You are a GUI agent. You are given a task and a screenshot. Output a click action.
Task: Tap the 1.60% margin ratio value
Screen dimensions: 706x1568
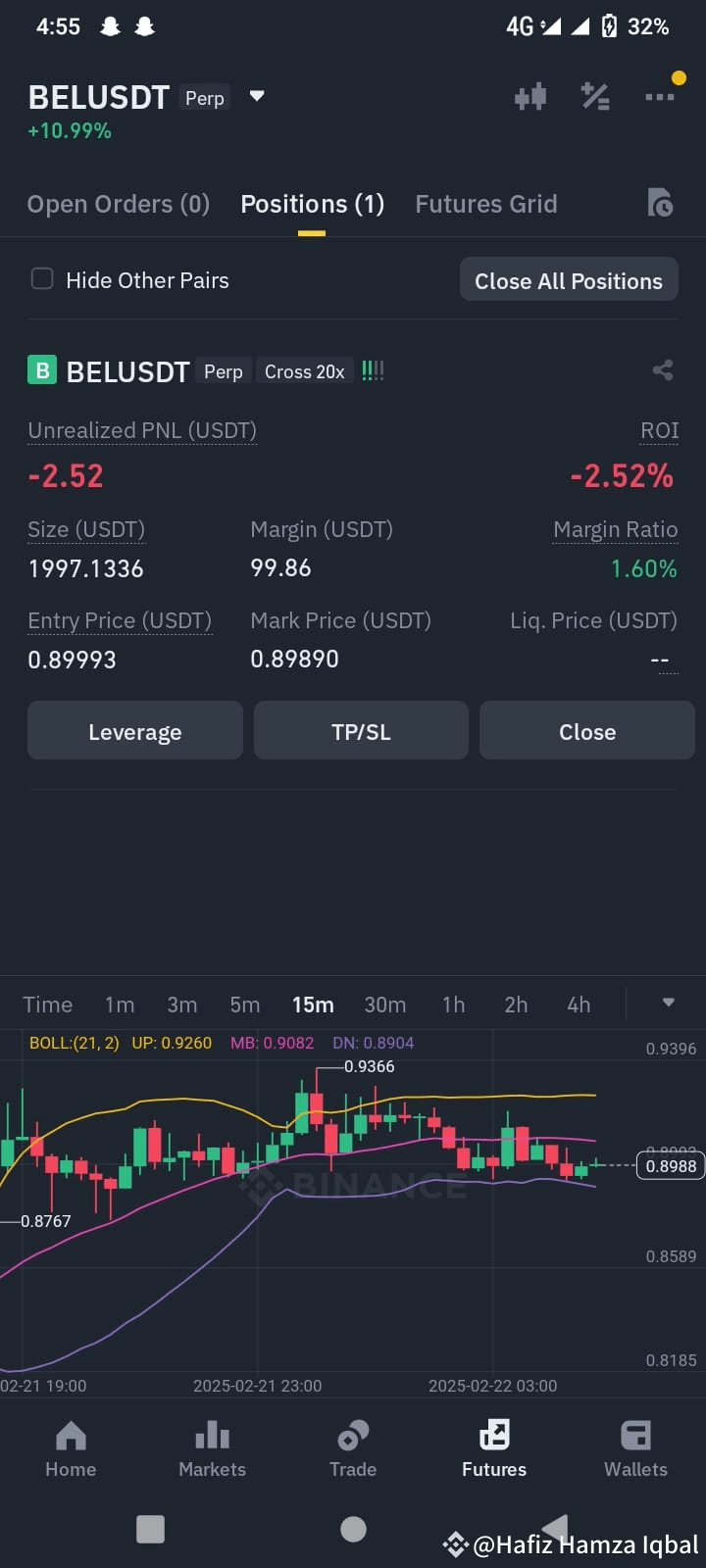pos(644,568)
